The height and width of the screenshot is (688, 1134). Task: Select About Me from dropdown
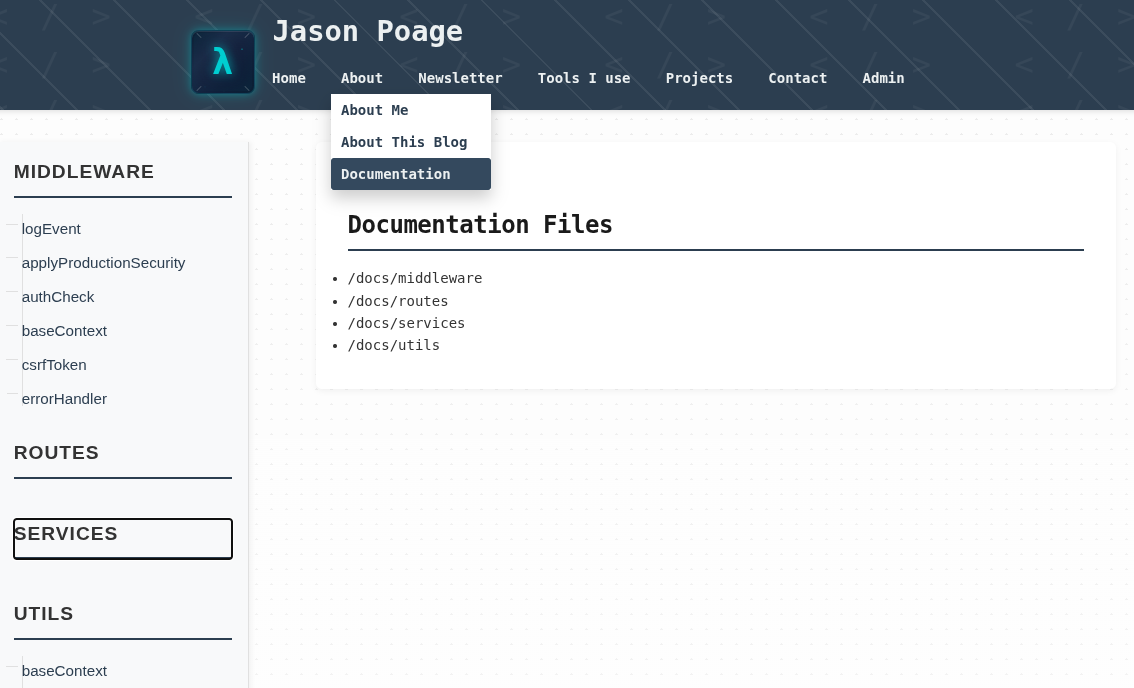coord(375,110)
